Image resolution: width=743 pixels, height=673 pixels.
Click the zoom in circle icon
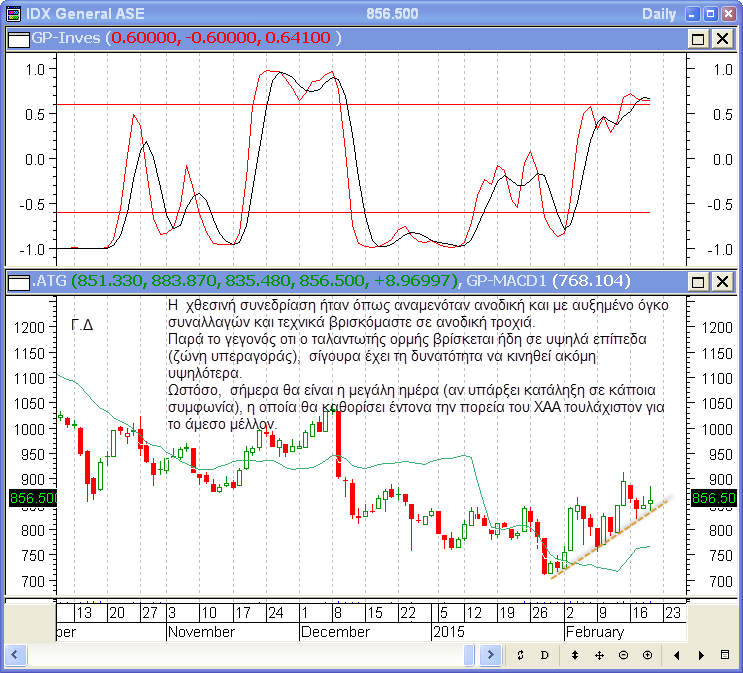coord(647,655)
